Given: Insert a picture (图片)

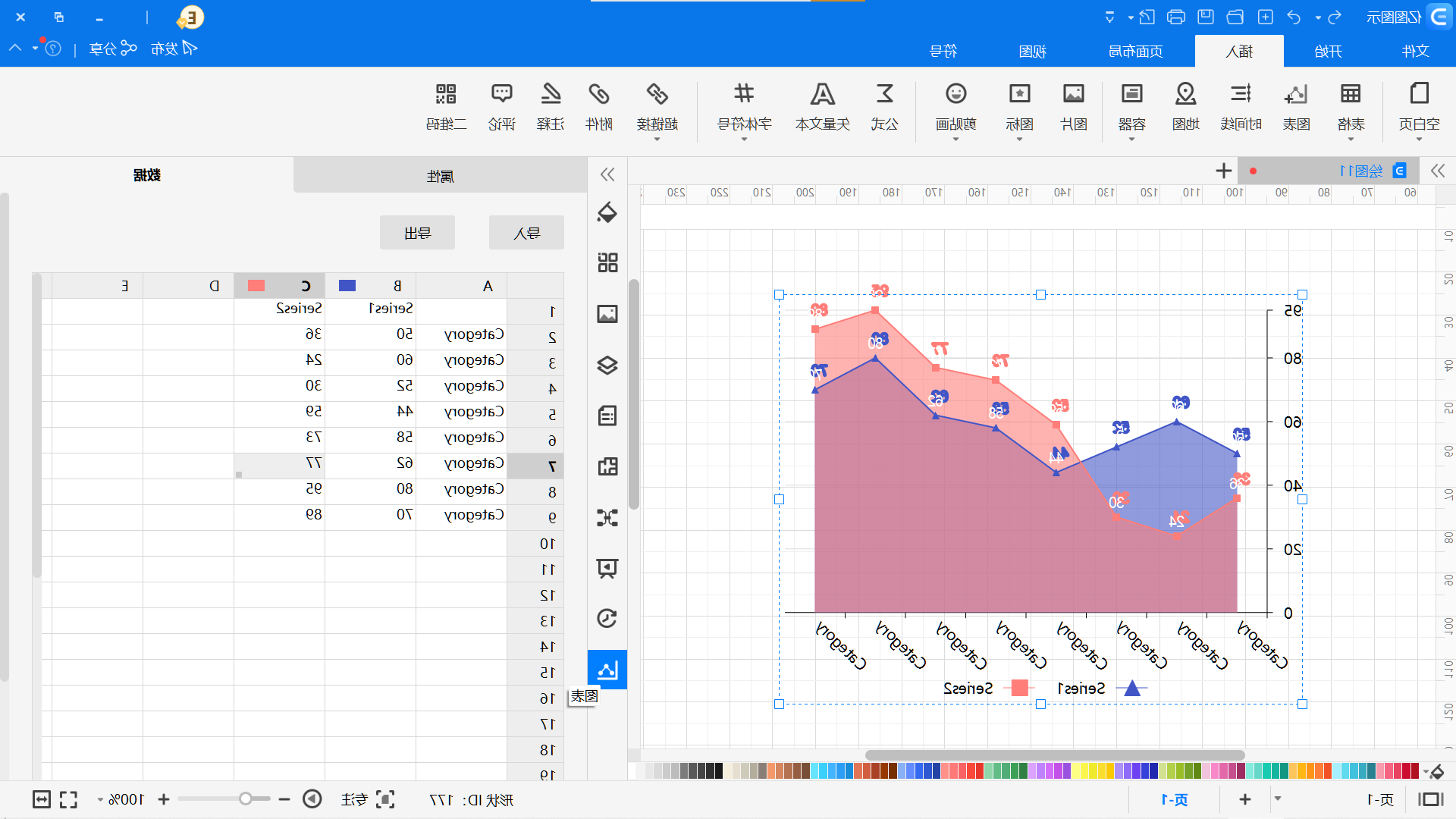Looking at the screenshot, I should (x=1074, y=106).
